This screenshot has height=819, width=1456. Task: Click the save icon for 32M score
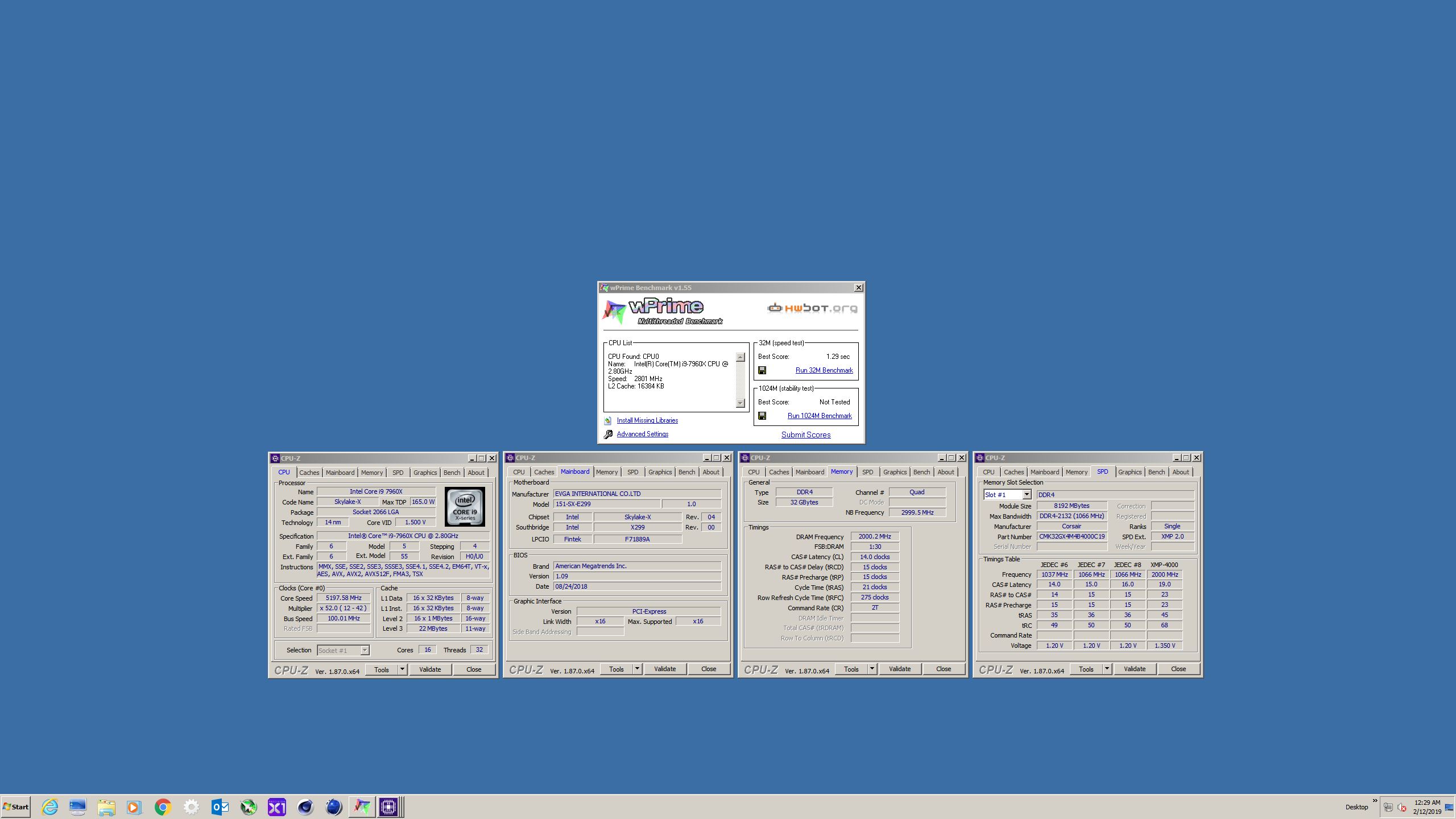762,370
